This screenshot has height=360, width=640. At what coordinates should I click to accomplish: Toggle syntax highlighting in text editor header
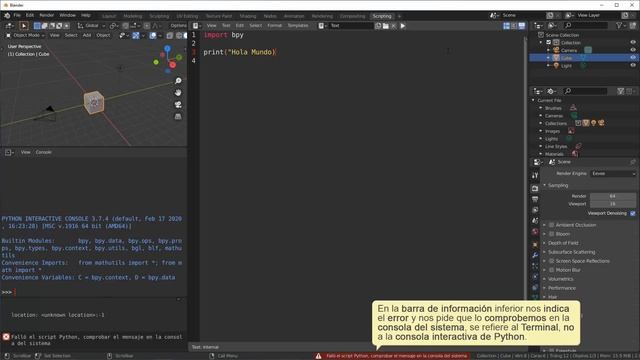(x=522, y=26)
